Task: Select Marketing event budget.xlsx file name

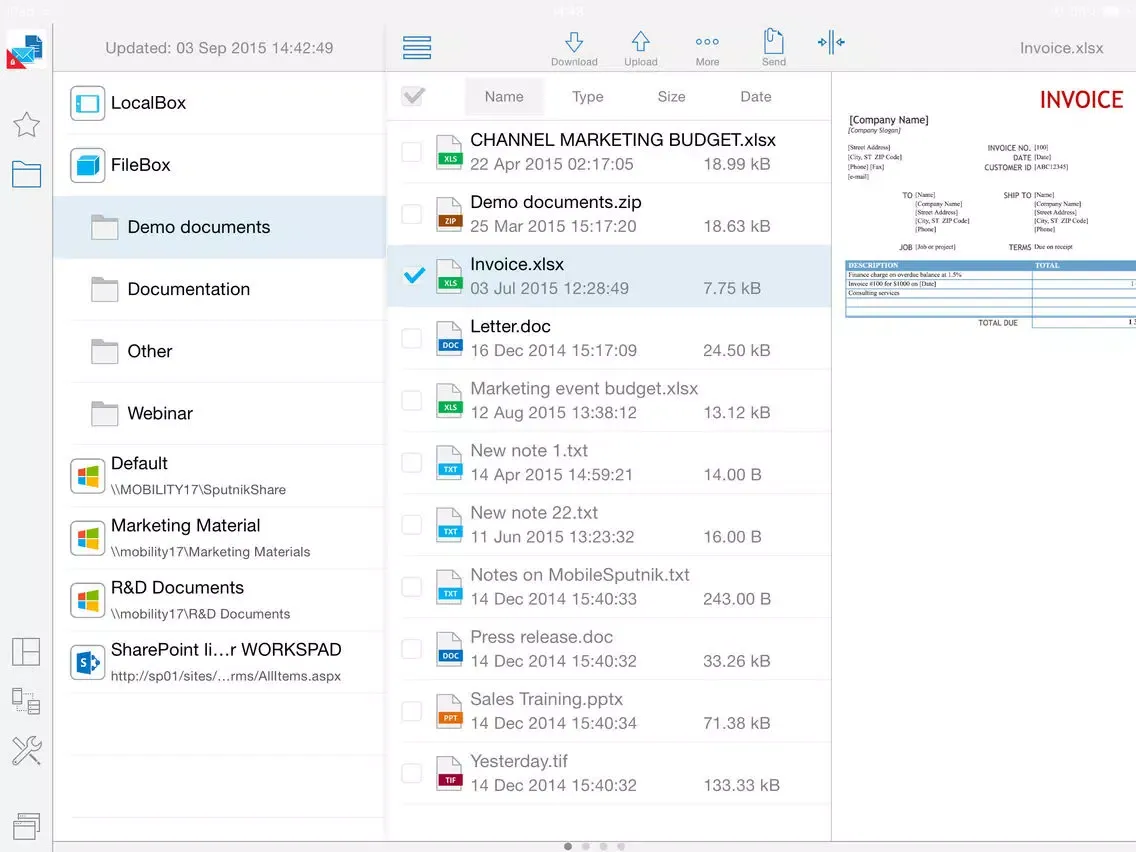Action: 584,388
